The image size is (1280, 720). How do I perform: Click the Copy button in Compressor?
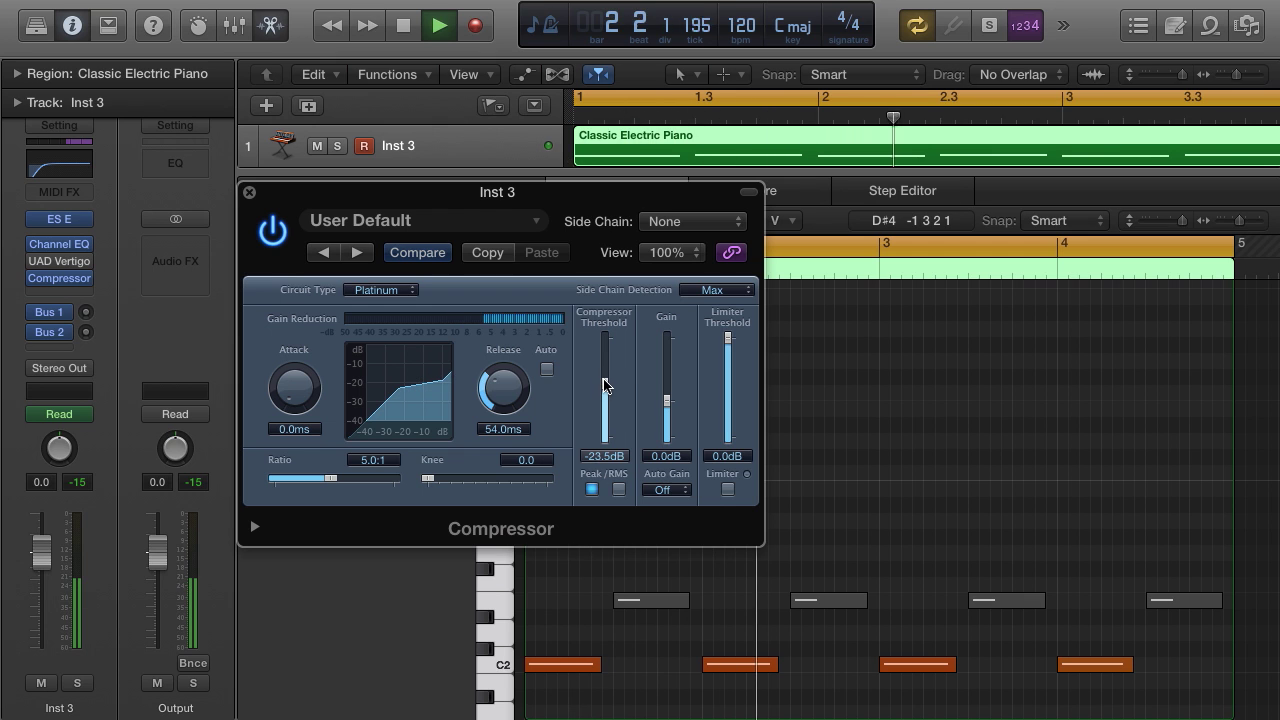(487, 252)
